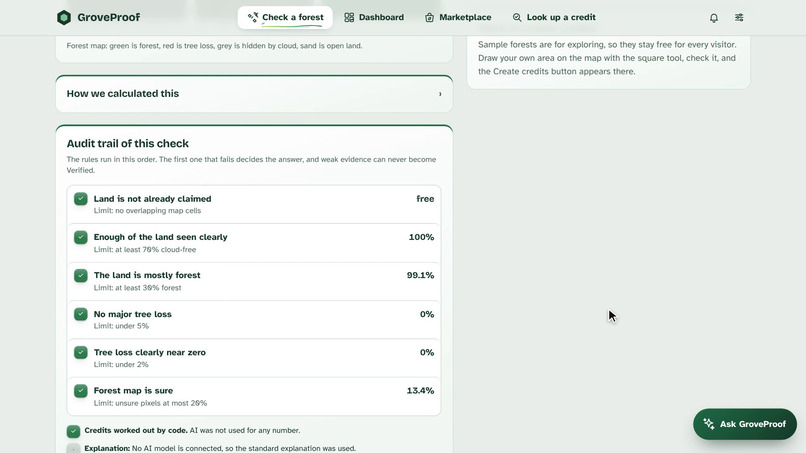Open the settings sliders icon
This screenshot has height=453, width=806.
click(739, 17)
